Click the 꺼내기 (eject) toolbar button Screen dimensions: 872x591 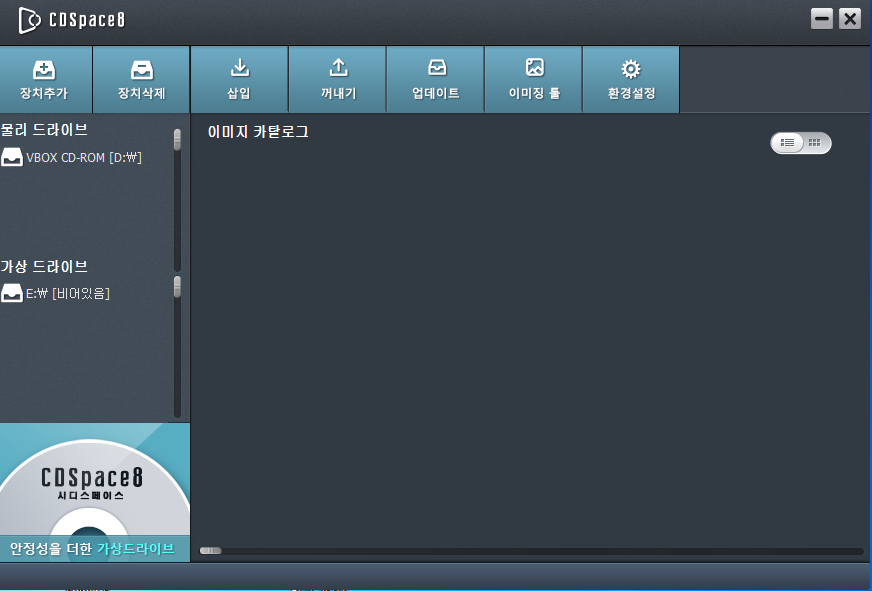338,80
